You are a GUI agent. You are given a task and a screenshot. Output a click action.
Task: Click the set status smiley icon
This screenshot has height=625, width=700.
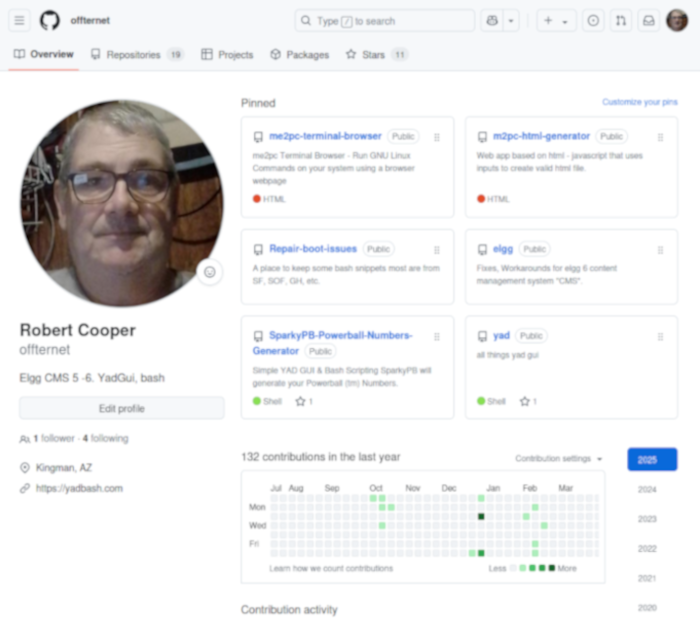coord(210,272)
